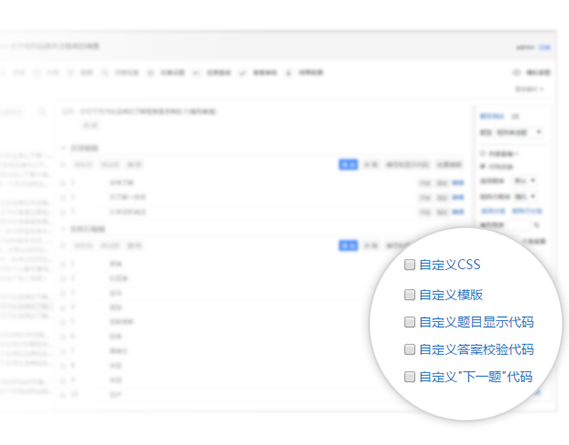Viewport: 569px width, 445px height.
Task: Click the checkmark icon in the toolbar
Action: click(242, 73)
